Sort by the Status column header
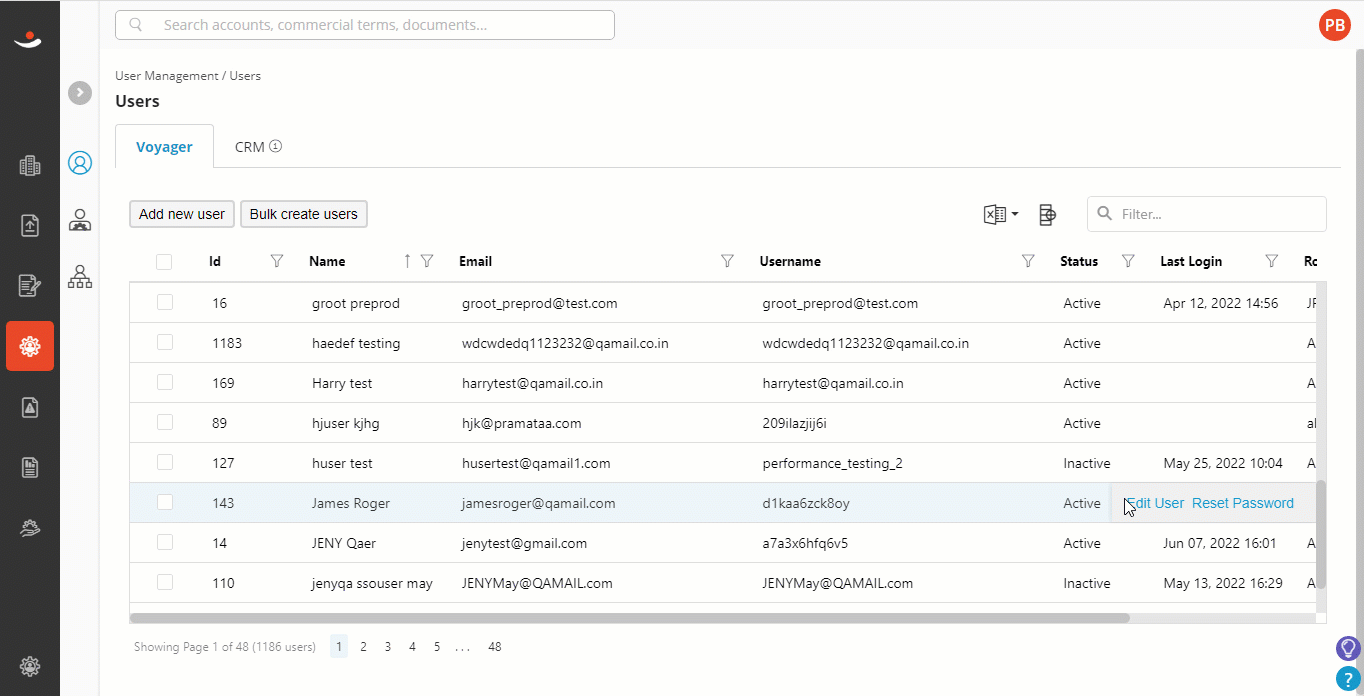1364x696 pixels. (x=1079, y=261)
